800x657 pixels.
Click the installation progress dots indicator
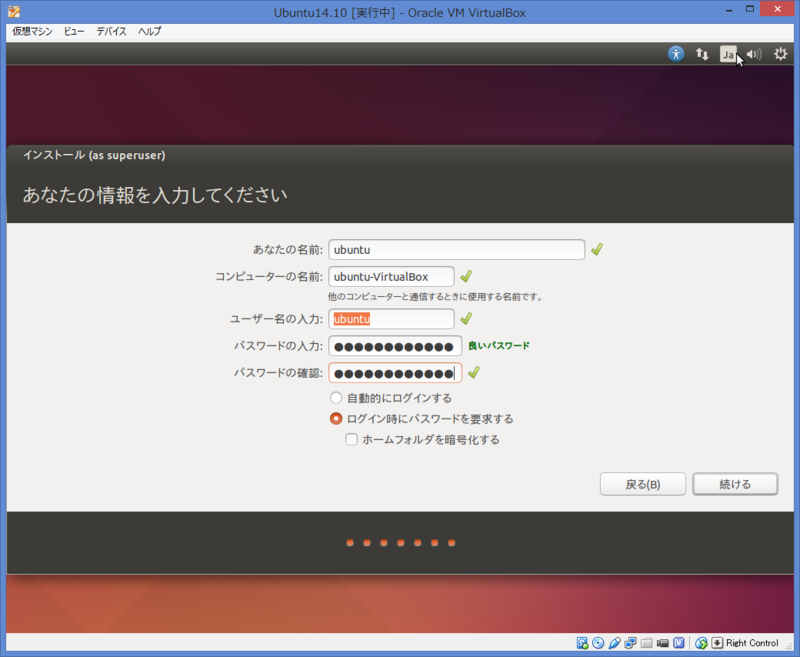(x=400, y=543)
